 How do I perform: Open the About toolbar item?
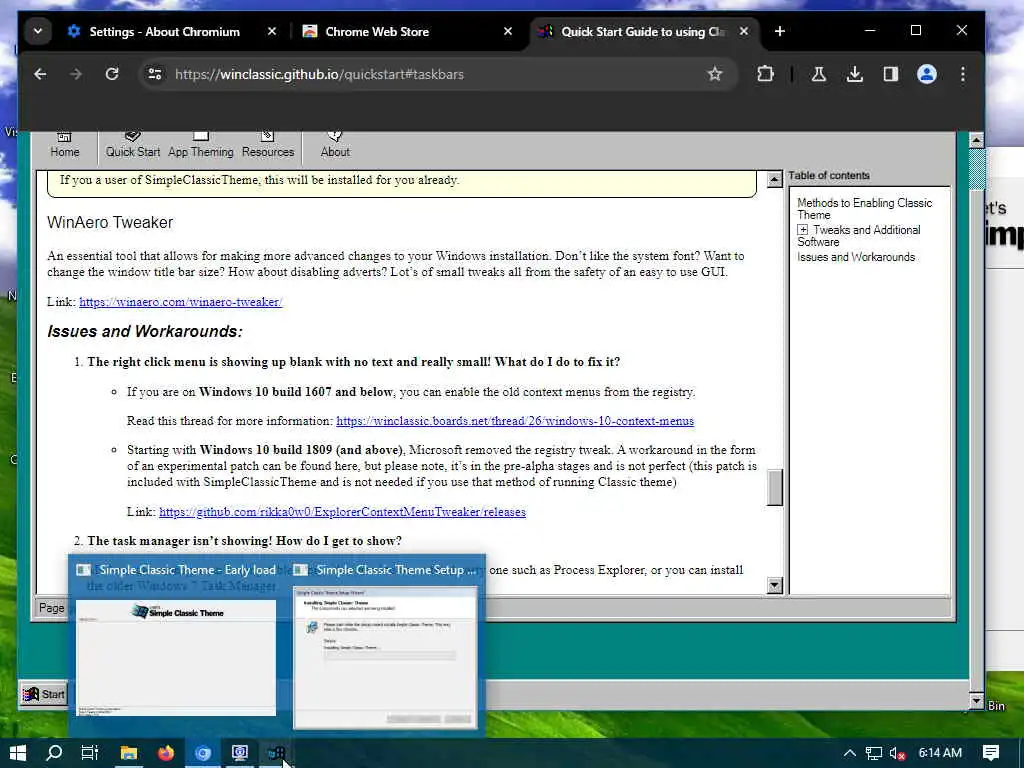click(335, 145)
